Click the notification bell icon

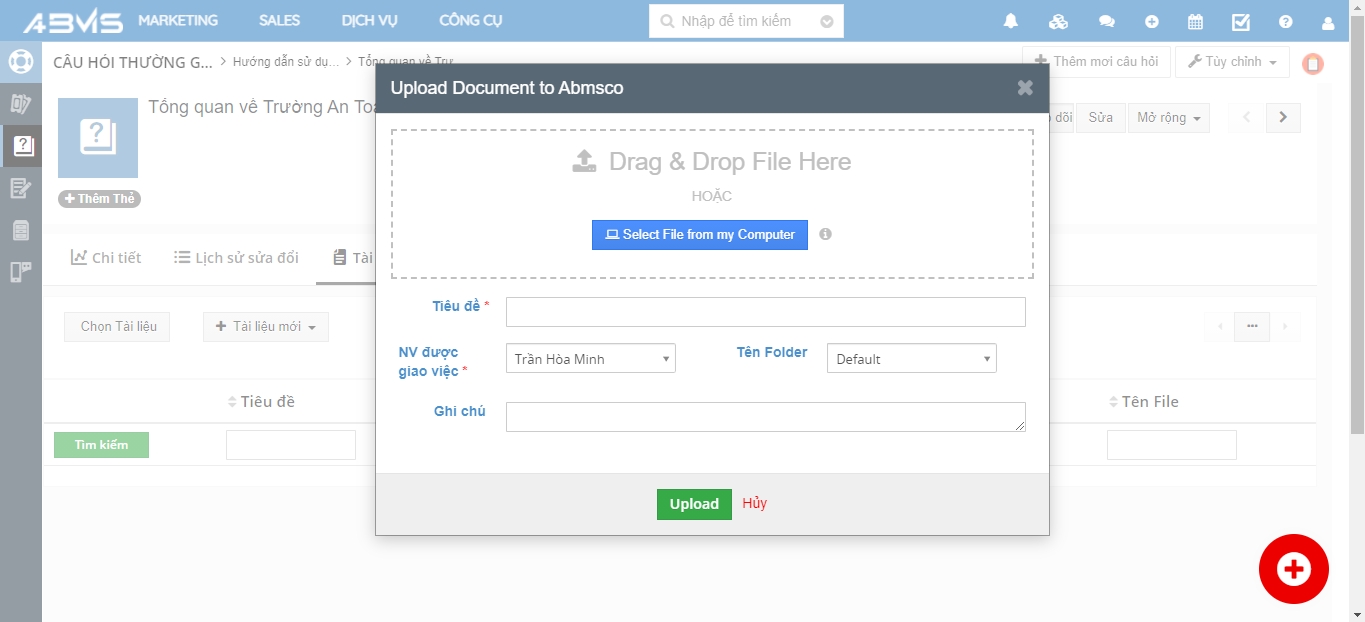pyautogui.click(x=1011, y=21)
